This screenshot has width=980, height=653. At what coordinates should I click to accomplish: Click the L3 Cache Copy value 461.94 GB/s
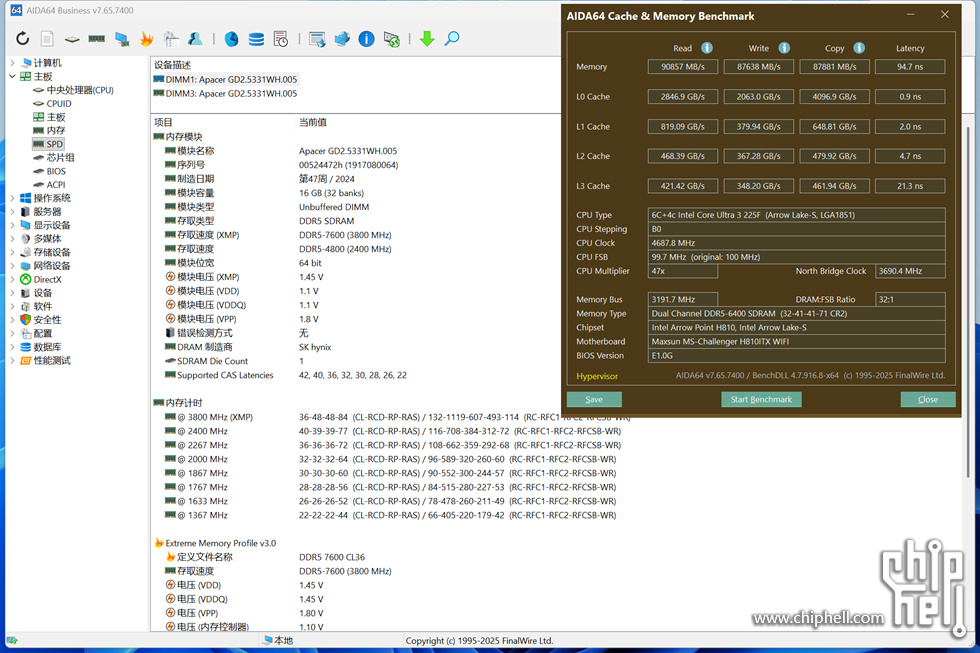(834, 186)
